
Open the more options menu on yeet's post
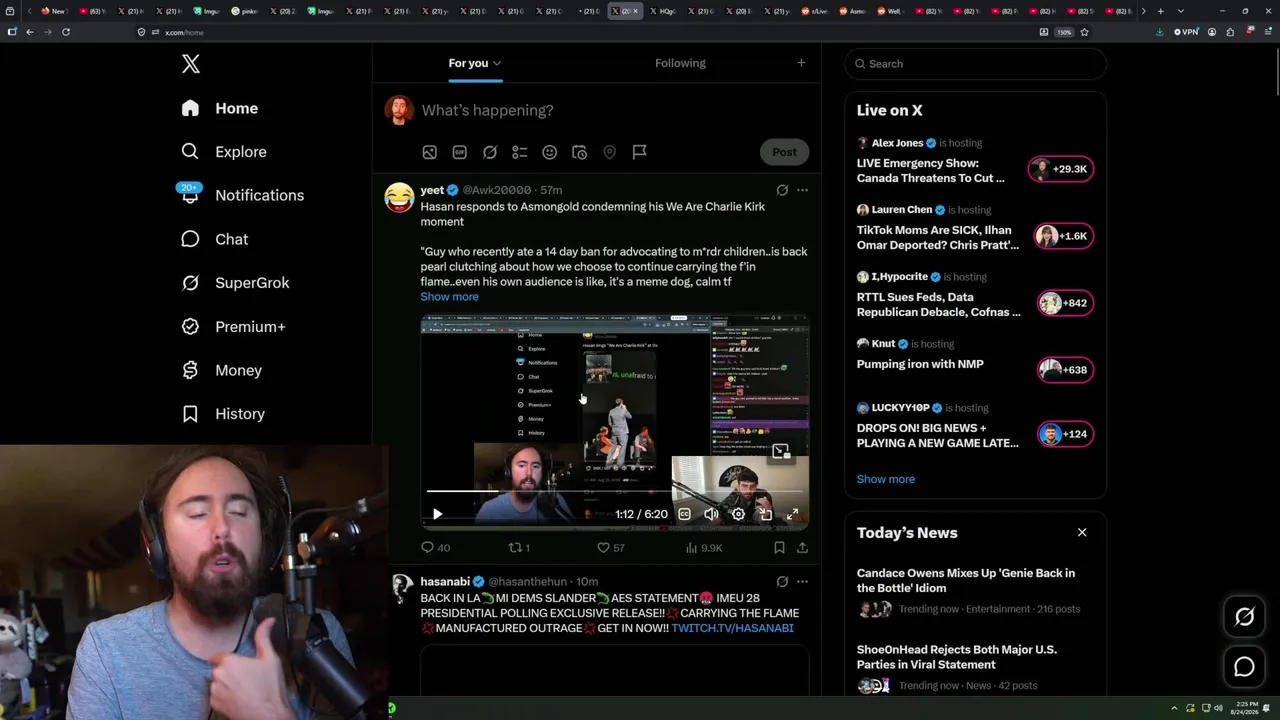tap(802, 190)
